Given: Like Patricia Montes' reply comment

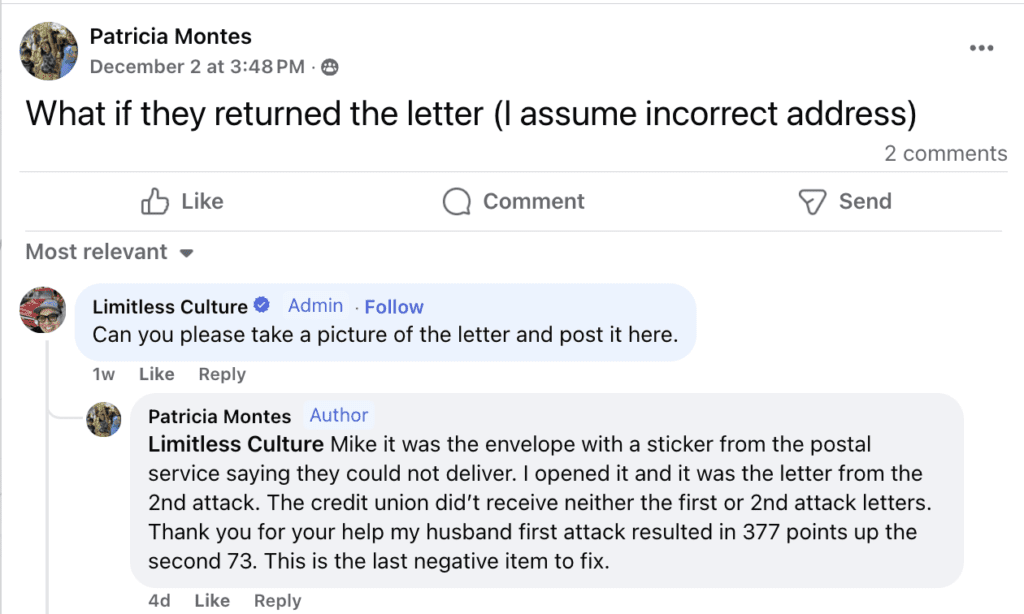Looking at the screenshot, I should [x=212, y=600].
